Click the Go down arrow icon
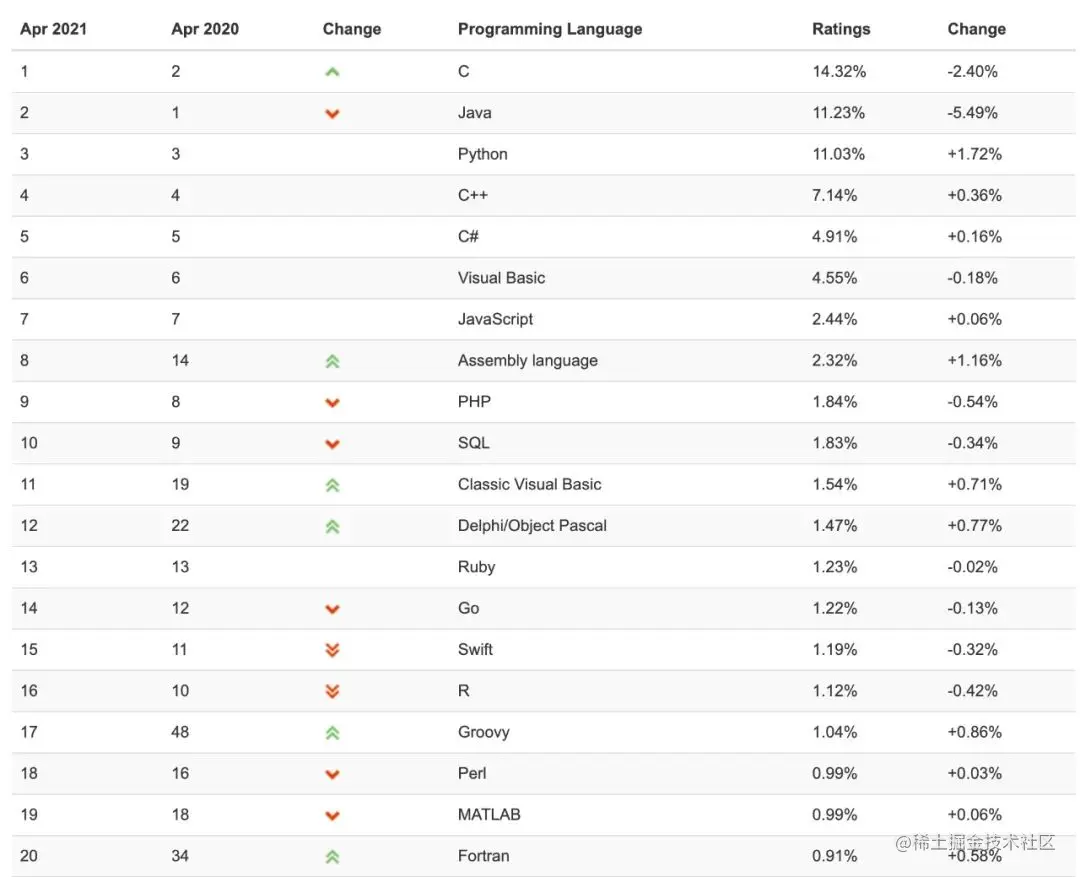Screen dimensions: 1080x877 pos(332,609)
